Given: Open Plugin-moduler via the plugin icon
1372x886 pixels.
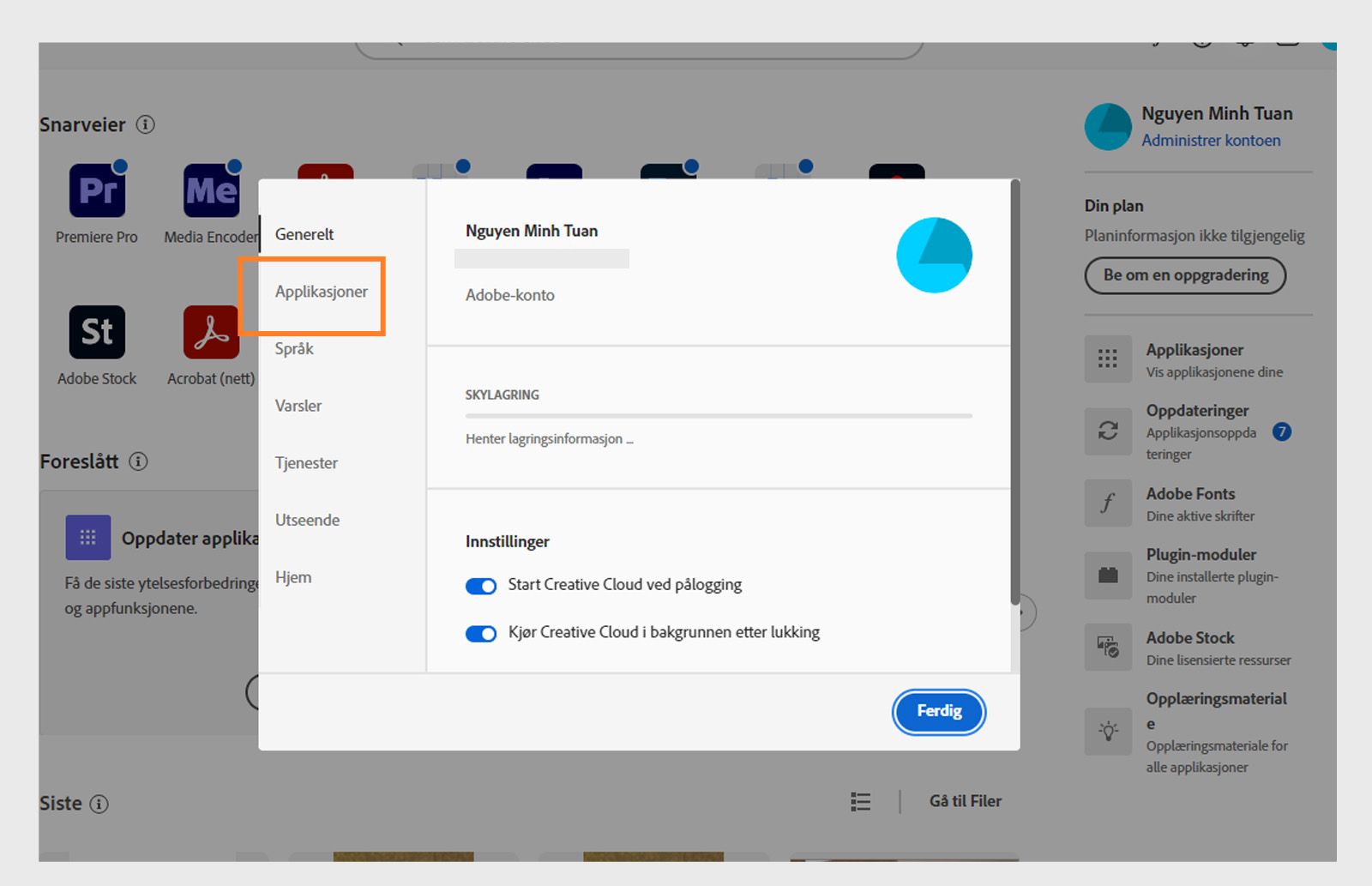Looking at the screenshot, I should pos(1108,576).
